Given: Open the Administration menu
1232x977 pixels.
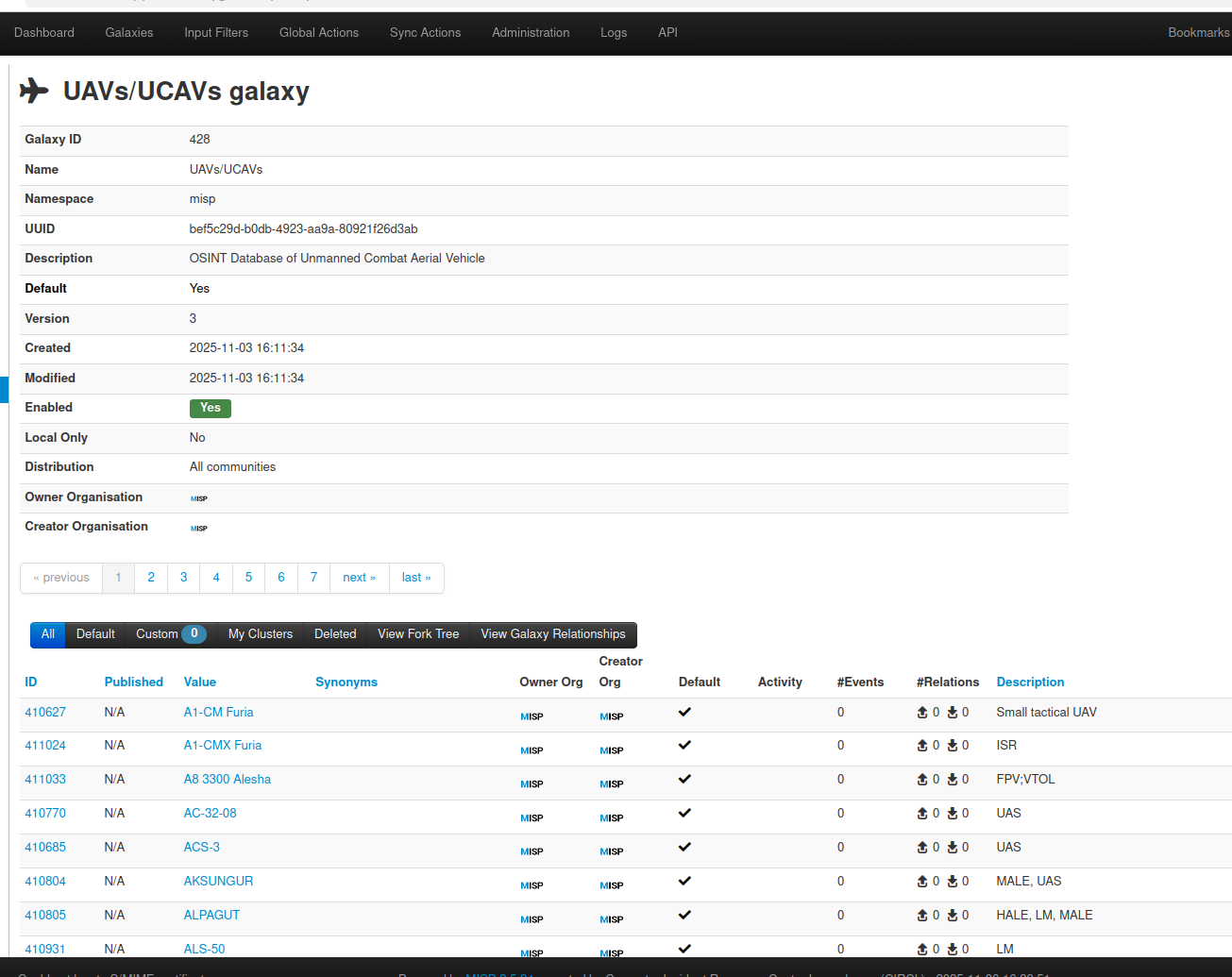Looking at the screenshot, I should [531, 32].
